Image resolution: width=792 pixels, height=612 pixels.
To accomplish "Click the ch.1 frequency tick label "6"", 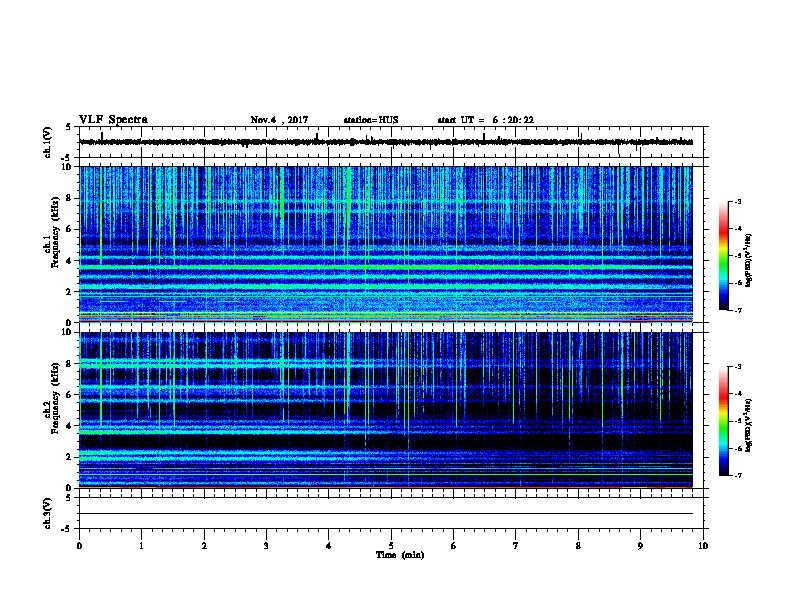I will [x=69, y=229].
